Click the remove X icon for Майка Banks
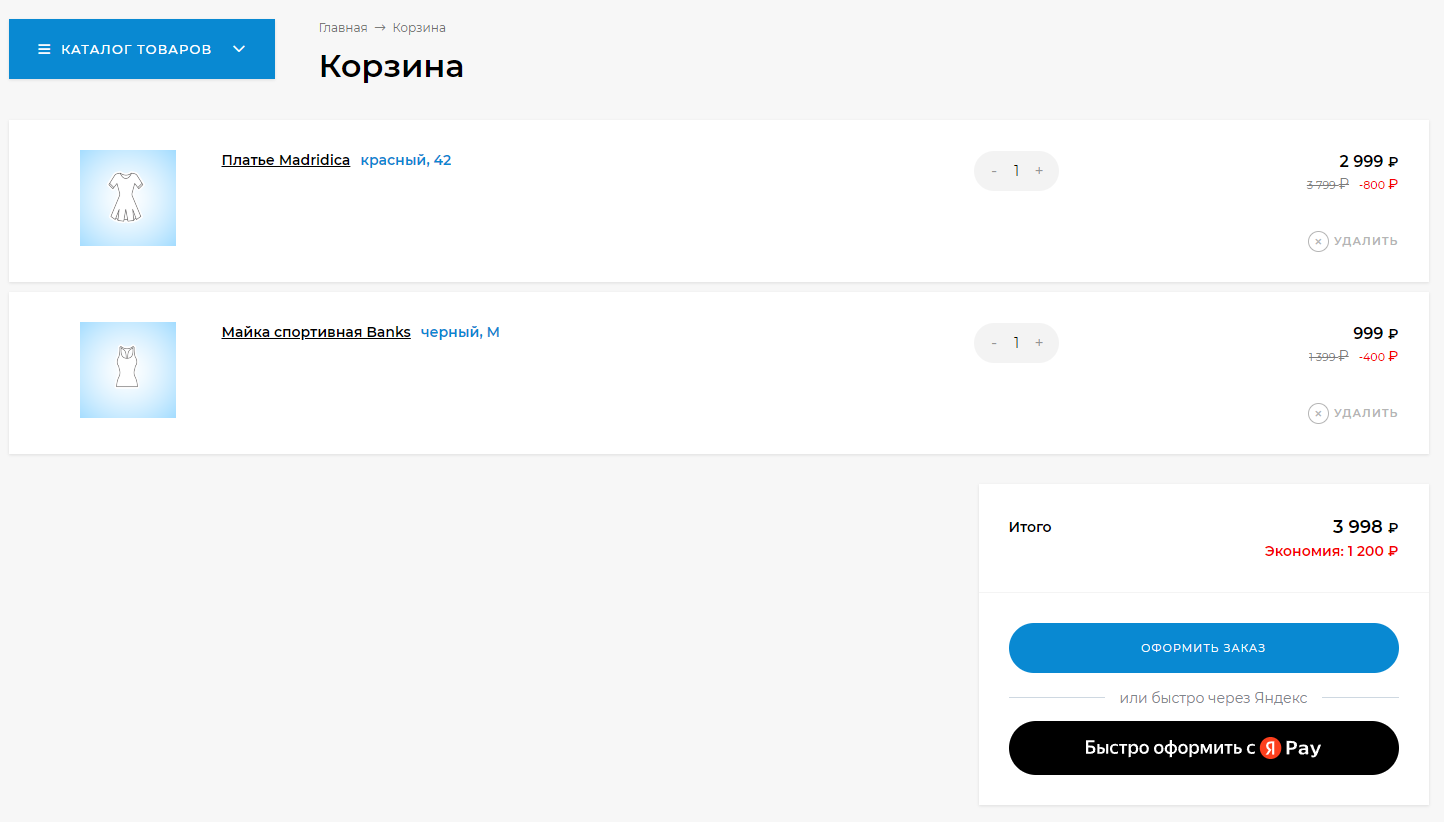Screen dimensions: 1444x822 (x=1318, y=413)
